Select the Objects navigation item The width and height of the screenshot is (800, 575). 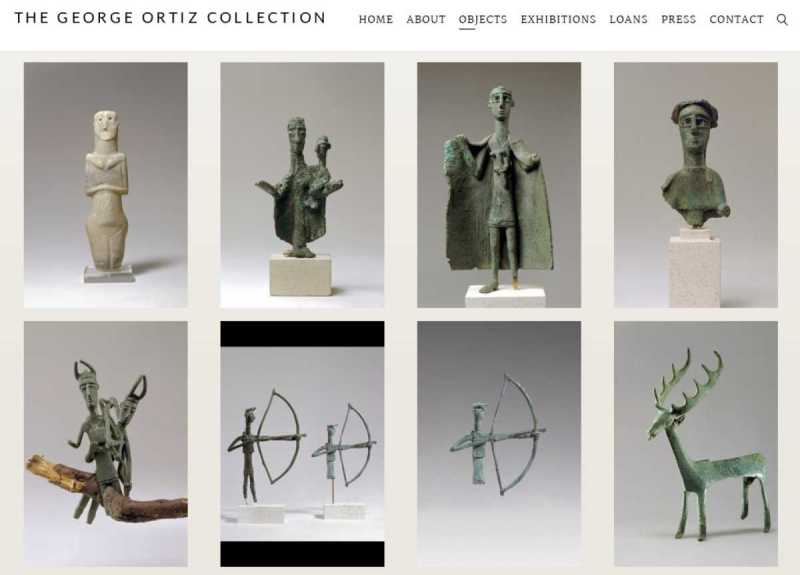click(x=483, y=19)
